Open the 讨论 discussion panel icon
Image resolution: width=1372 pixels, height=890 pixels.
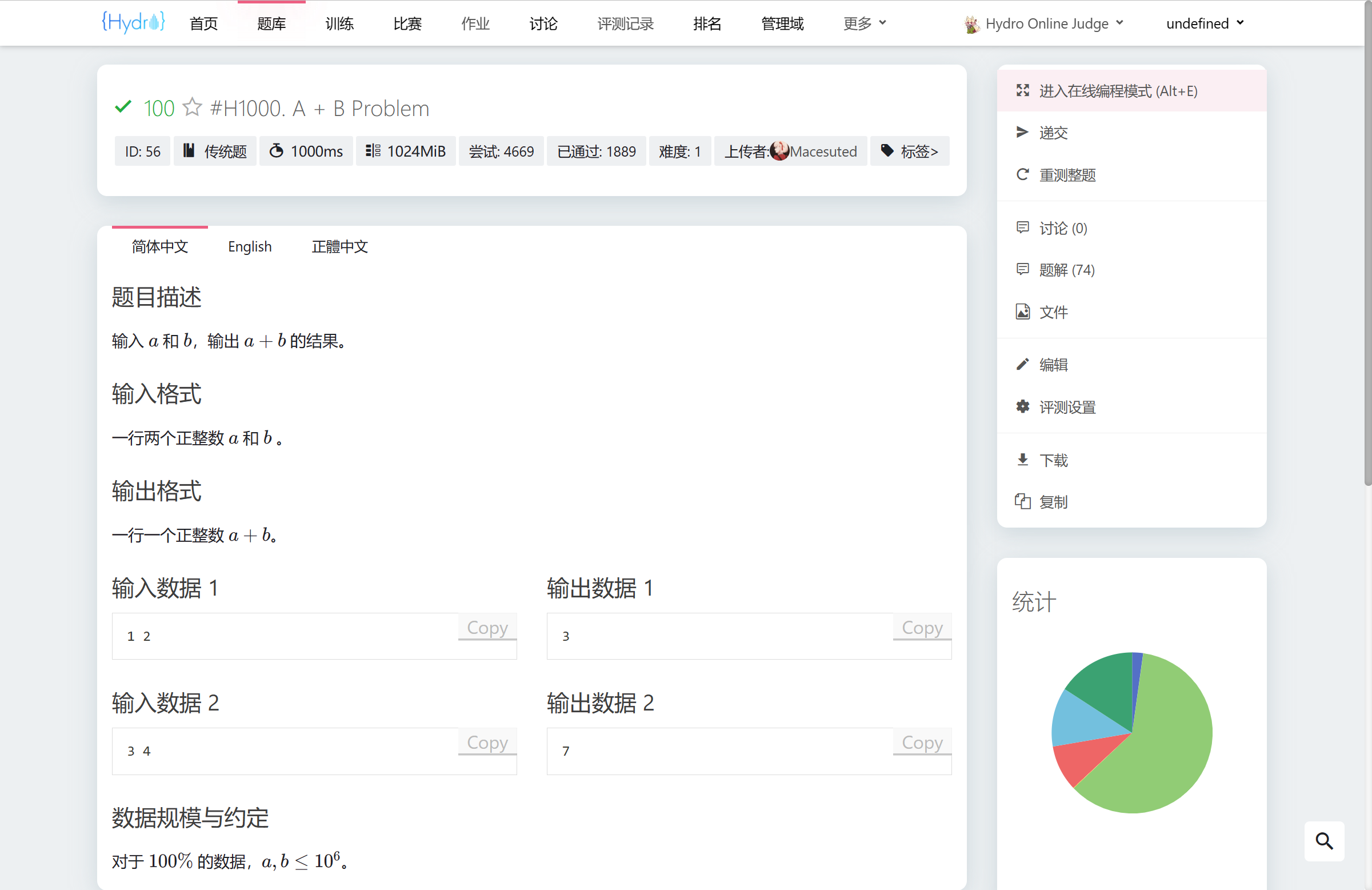[1023, 228]
